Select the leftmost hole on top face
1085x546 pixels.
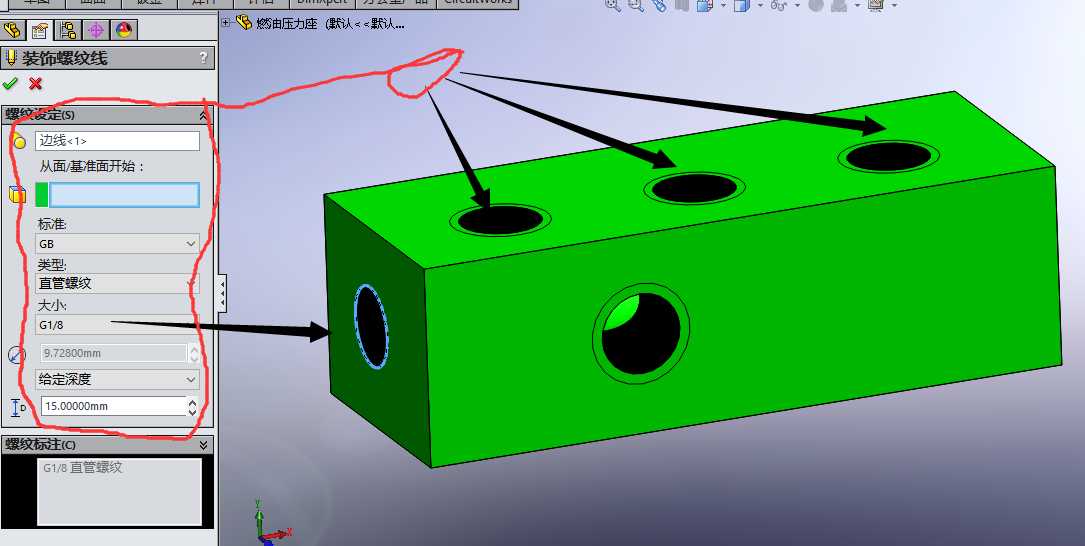click(x=500, y=220)
